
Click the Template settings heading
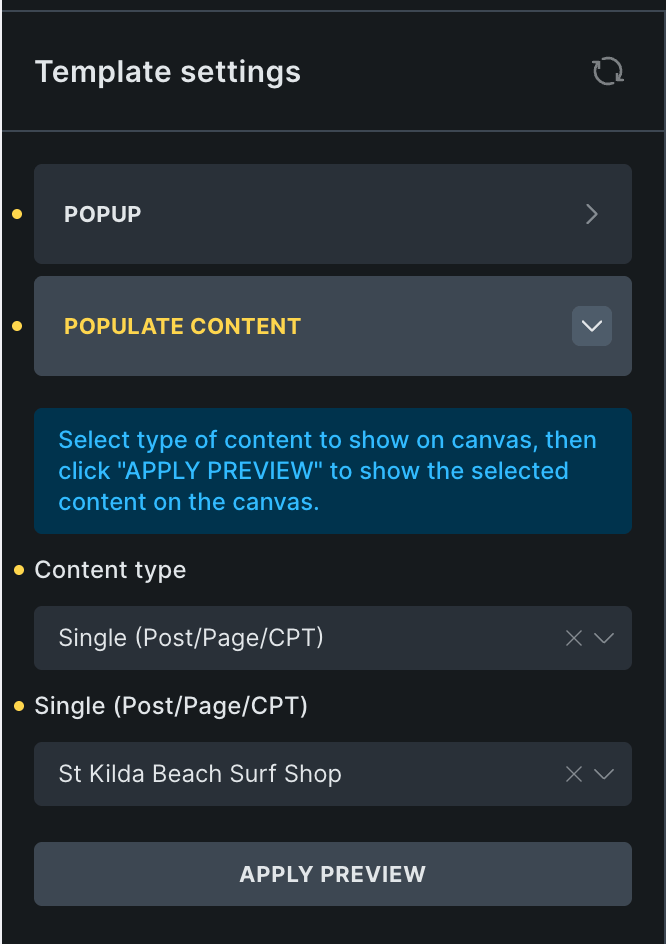tap(168, 72)
